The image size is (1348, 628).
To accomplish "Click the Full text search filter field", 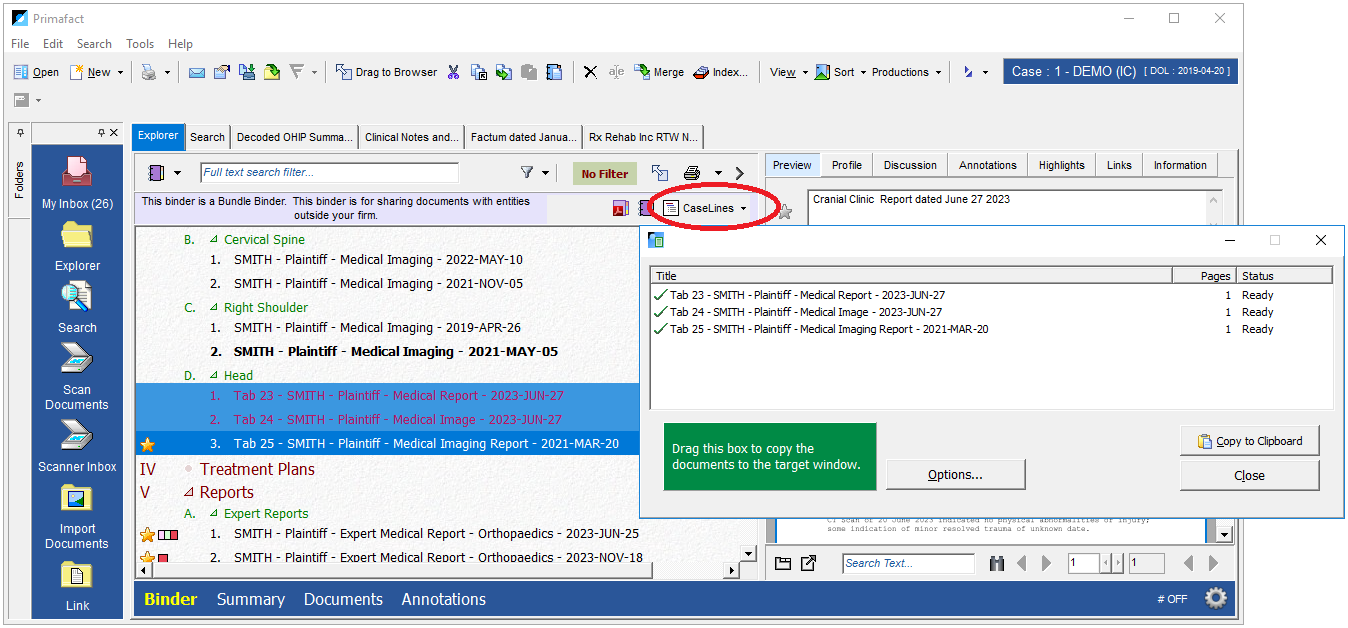I will click(329, 173).
